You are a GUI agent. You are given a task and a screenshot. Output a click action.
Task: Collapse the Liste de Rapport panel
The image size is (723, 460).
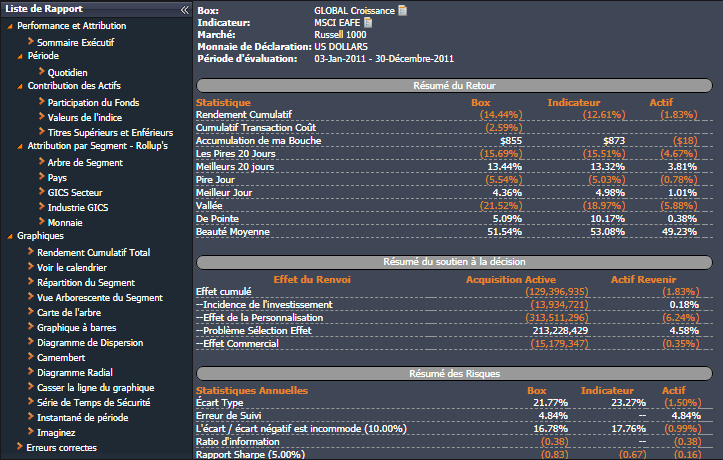tap(184, 9)
